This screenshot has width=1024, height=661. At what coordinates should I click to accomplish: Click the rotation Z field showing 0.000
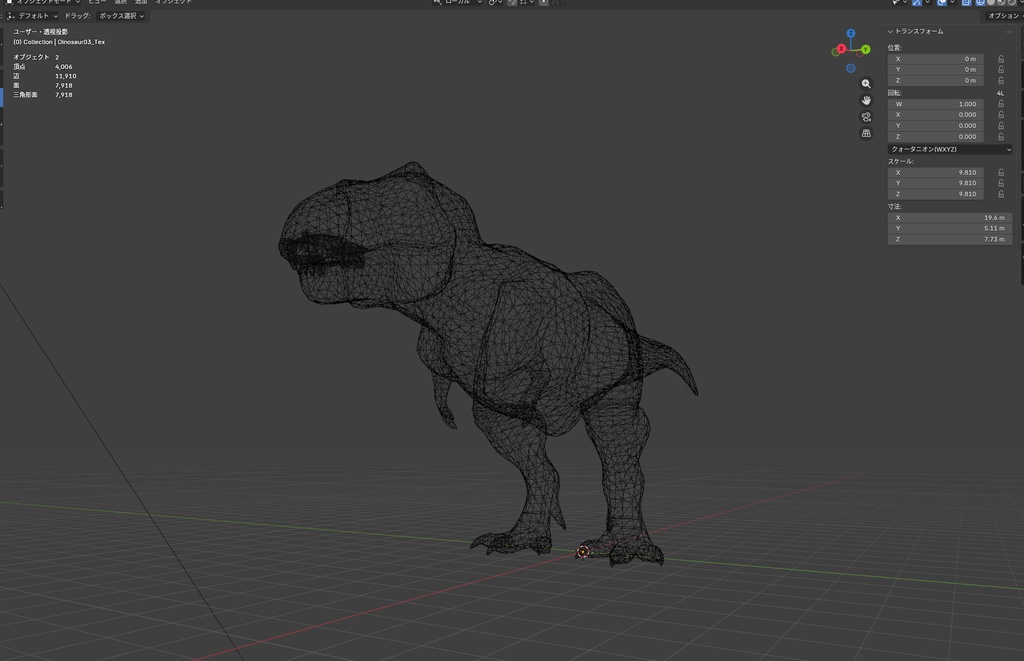(935, 137)
